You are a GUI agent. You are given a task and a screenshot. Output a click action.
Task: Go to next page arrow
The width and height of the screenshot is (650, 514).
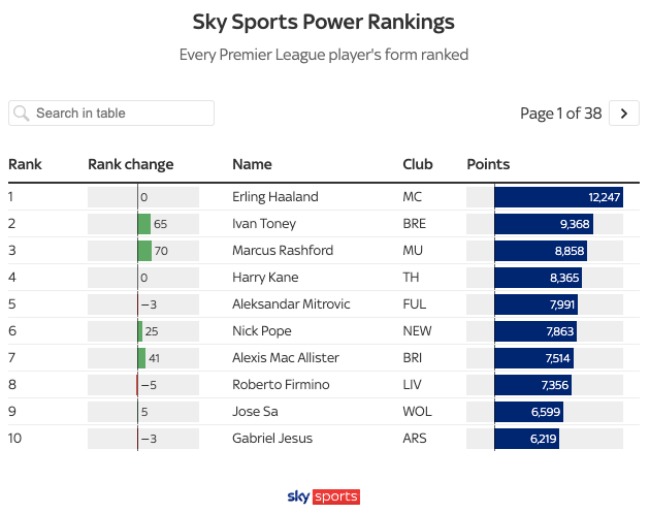click(624, 113)
